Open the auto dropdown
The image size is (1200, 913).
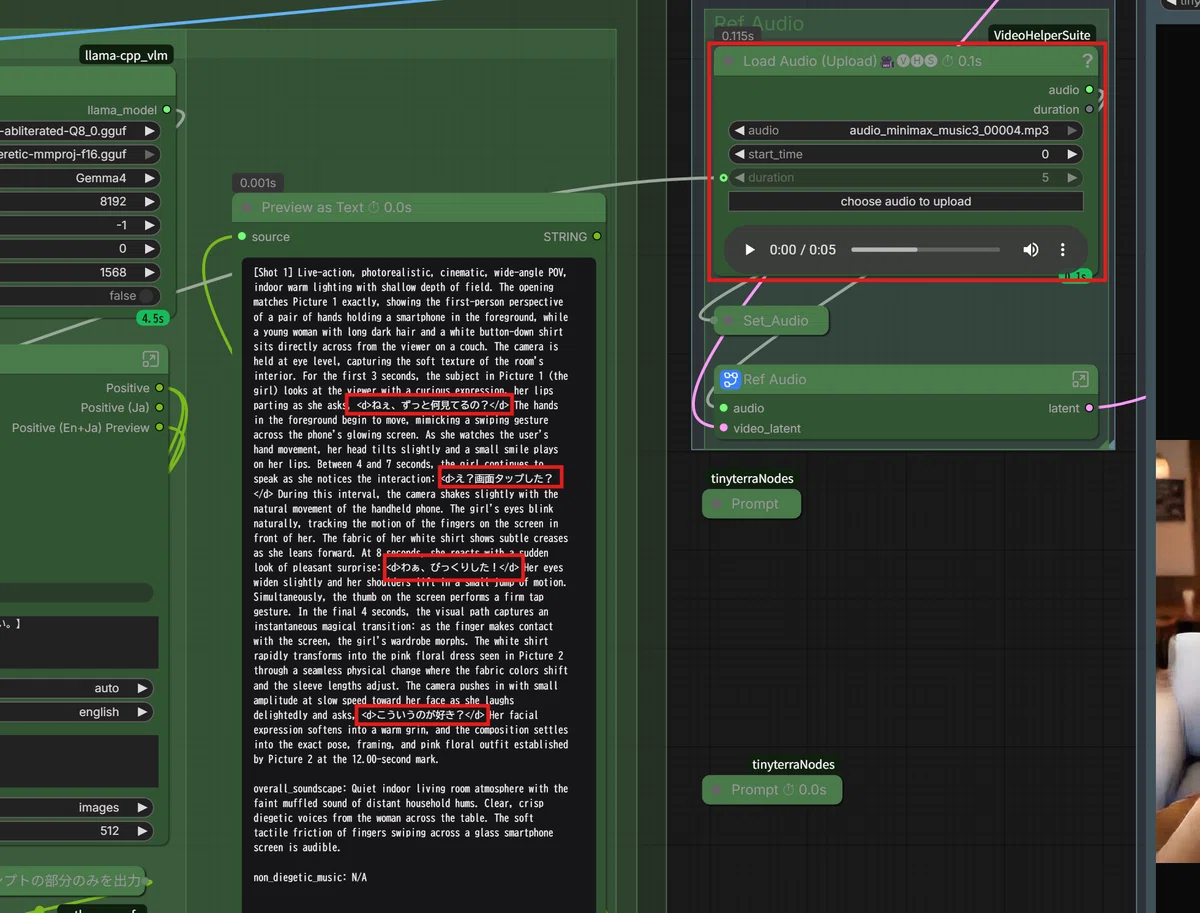pyautogui.click(x=77, y=688)
